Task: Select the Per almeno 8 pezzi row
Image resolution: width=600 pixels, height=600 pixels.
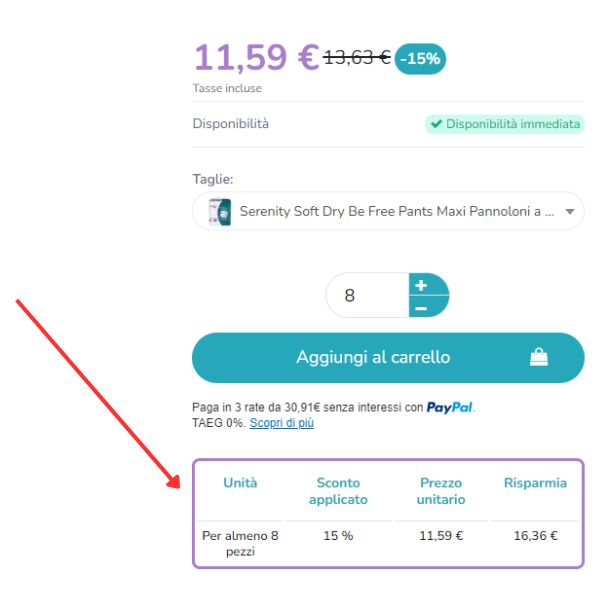Action: point(240,542)
